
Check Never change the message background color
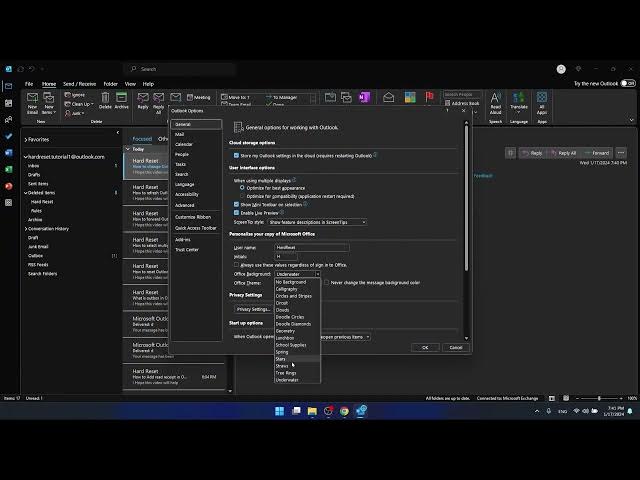[x=327, y=282]
